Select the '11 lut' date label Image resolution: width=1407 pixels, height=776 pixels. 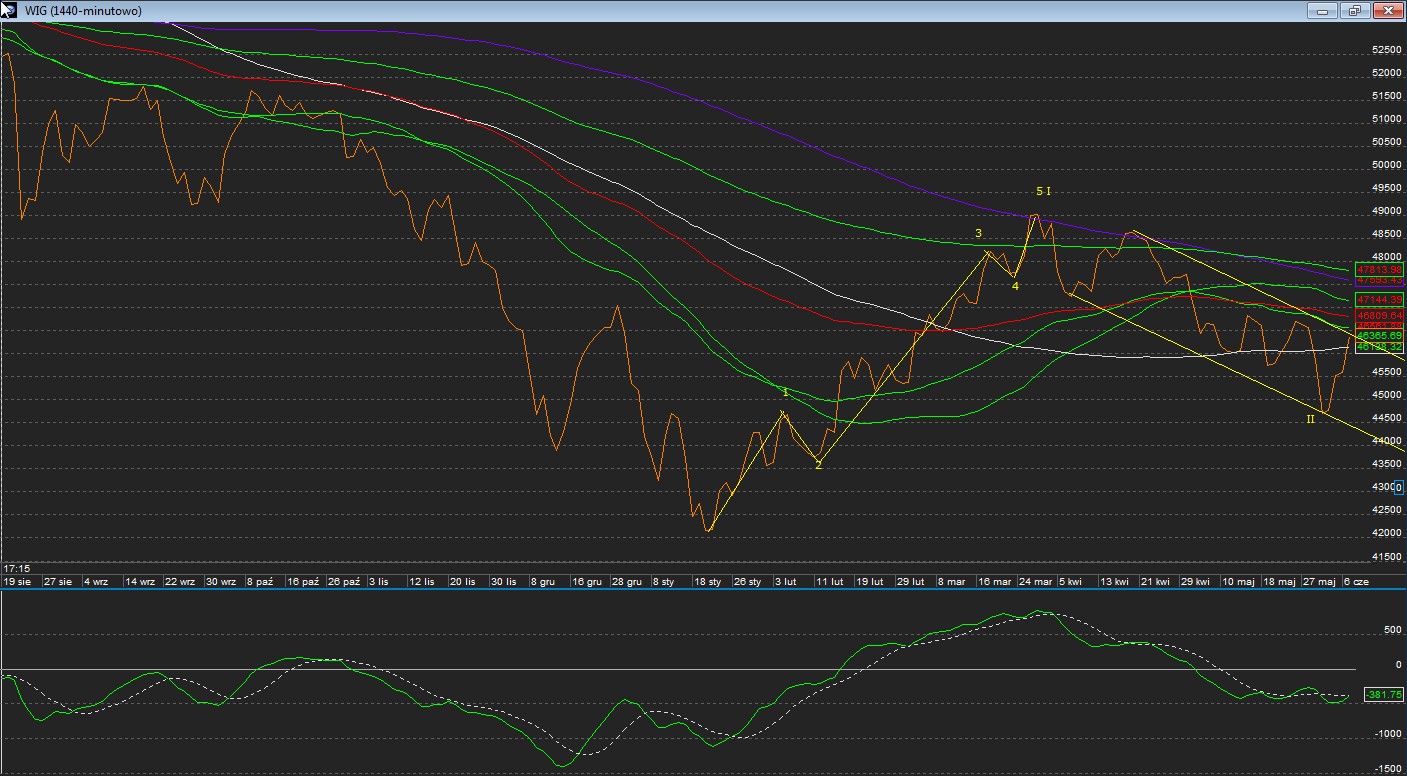pos(829,581)
